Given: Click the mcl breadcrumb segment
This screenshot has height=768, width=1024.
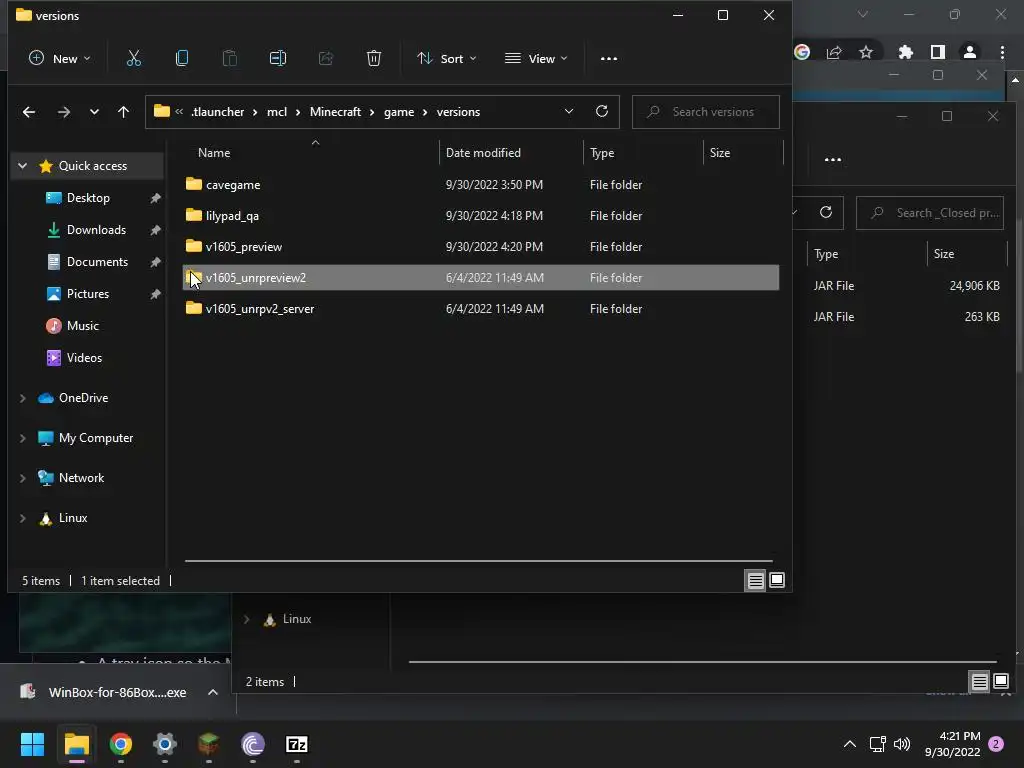Looking at the screenshot, I should click(277, 112).
